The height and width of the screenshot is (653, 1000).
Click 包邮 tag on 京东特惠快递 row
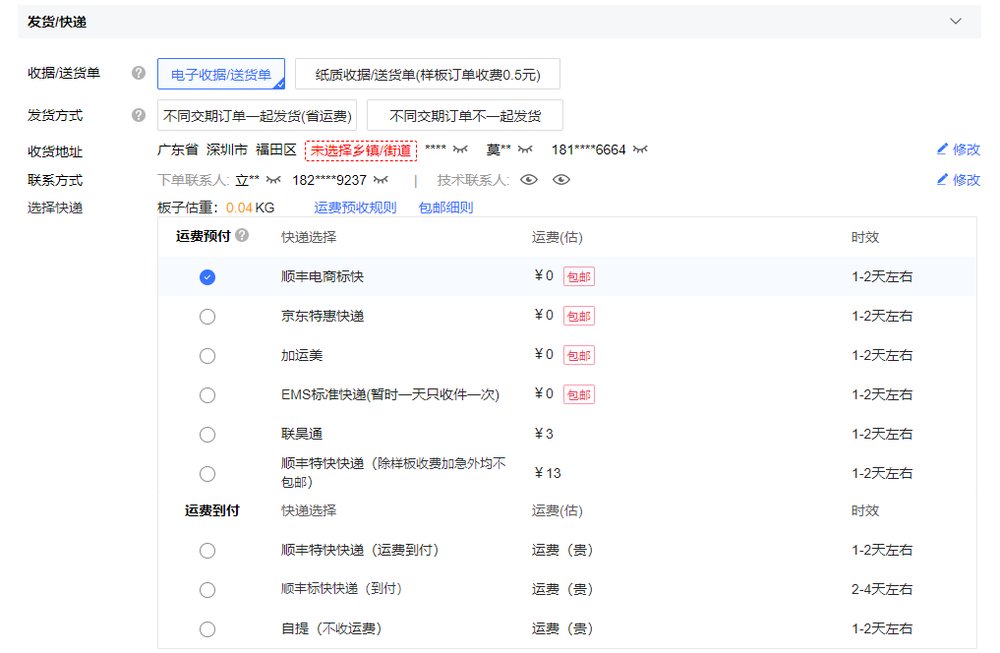coord(579,316)
